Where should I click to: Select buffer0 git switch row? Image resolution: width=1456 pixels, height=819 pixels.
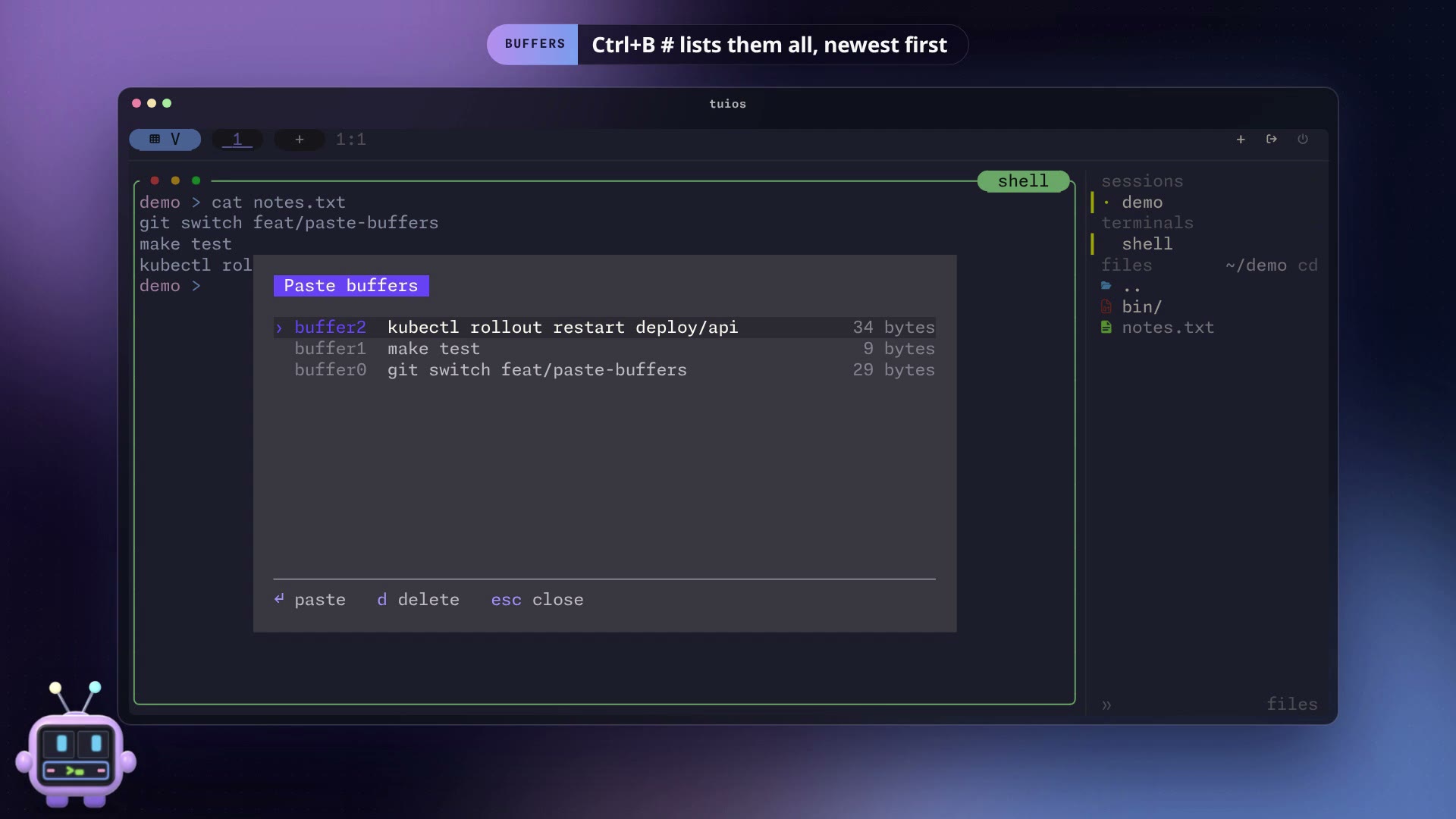[x=604, y=370]
